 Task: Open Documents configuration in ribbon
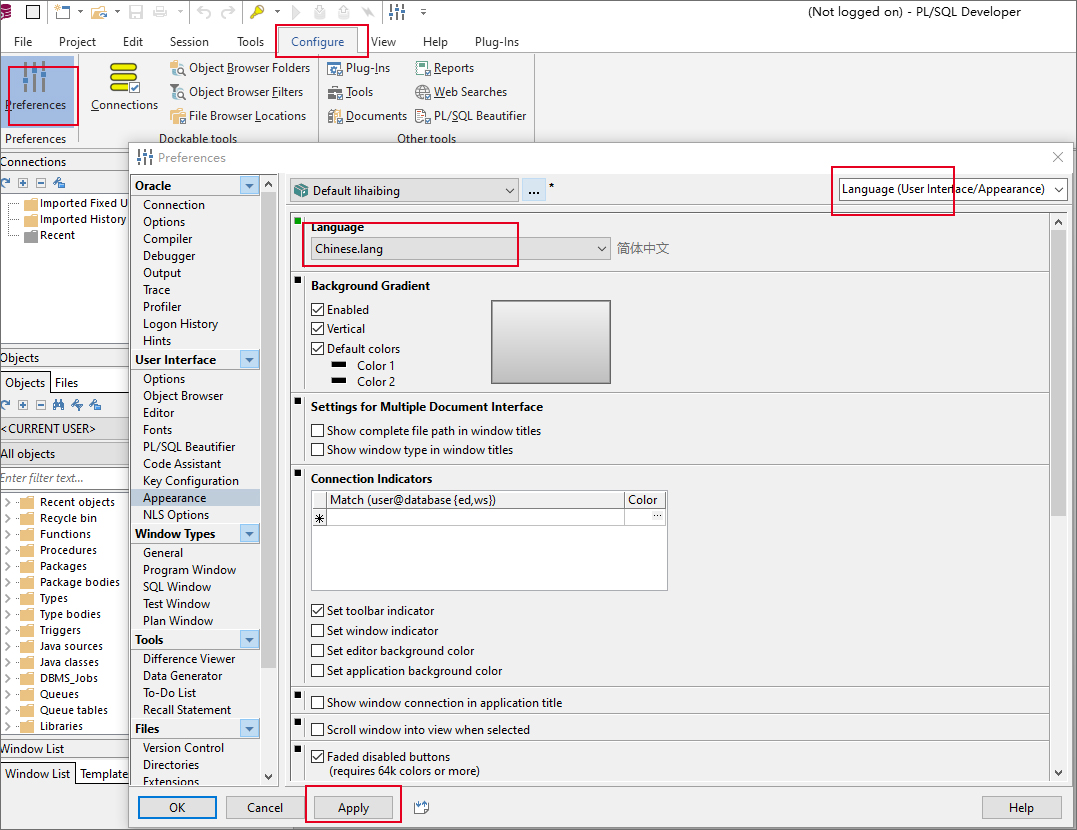(367, 116)
